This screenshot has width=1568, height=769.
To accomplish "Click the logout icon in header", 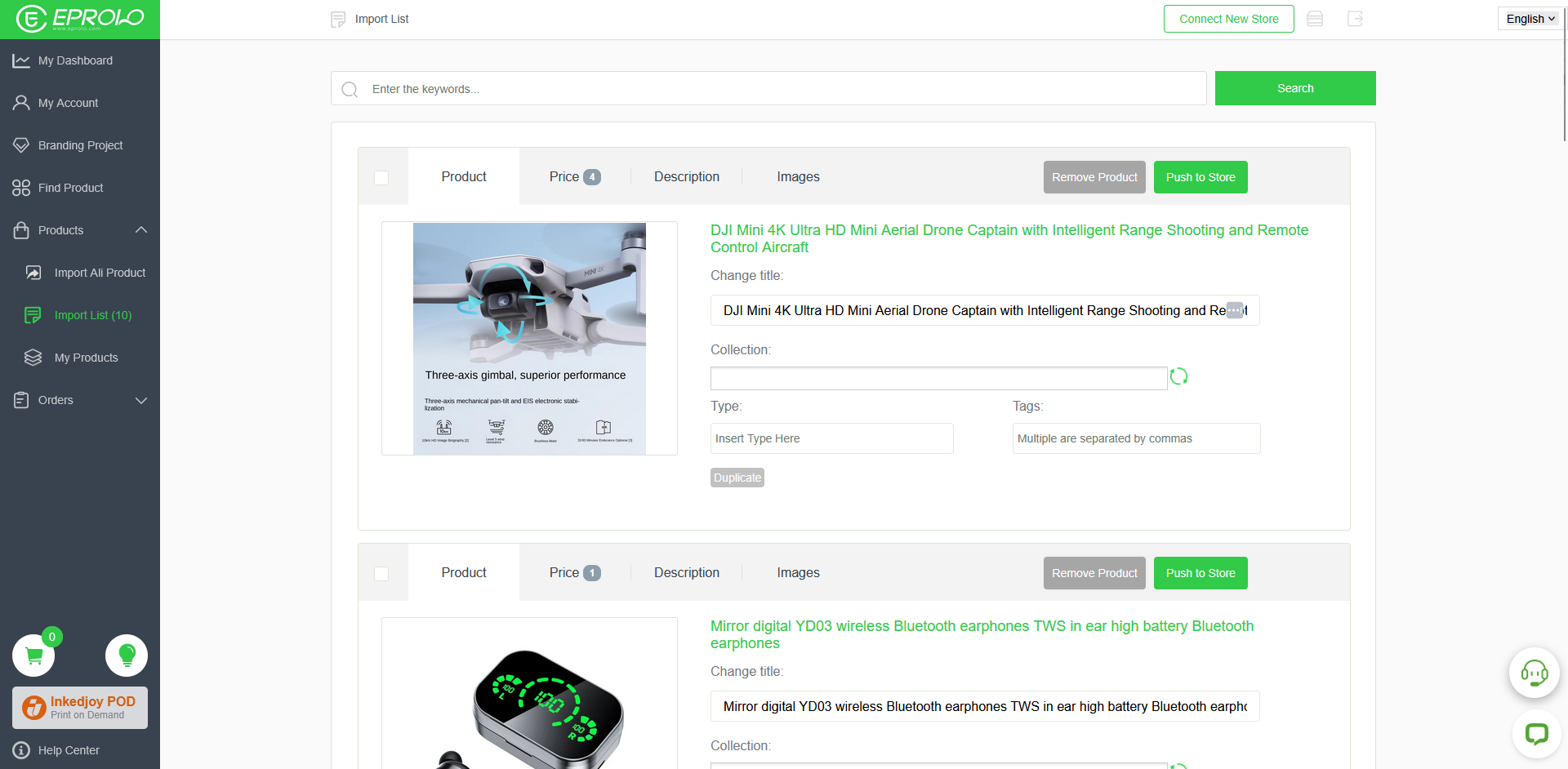I will click(x=1356, y=19).
